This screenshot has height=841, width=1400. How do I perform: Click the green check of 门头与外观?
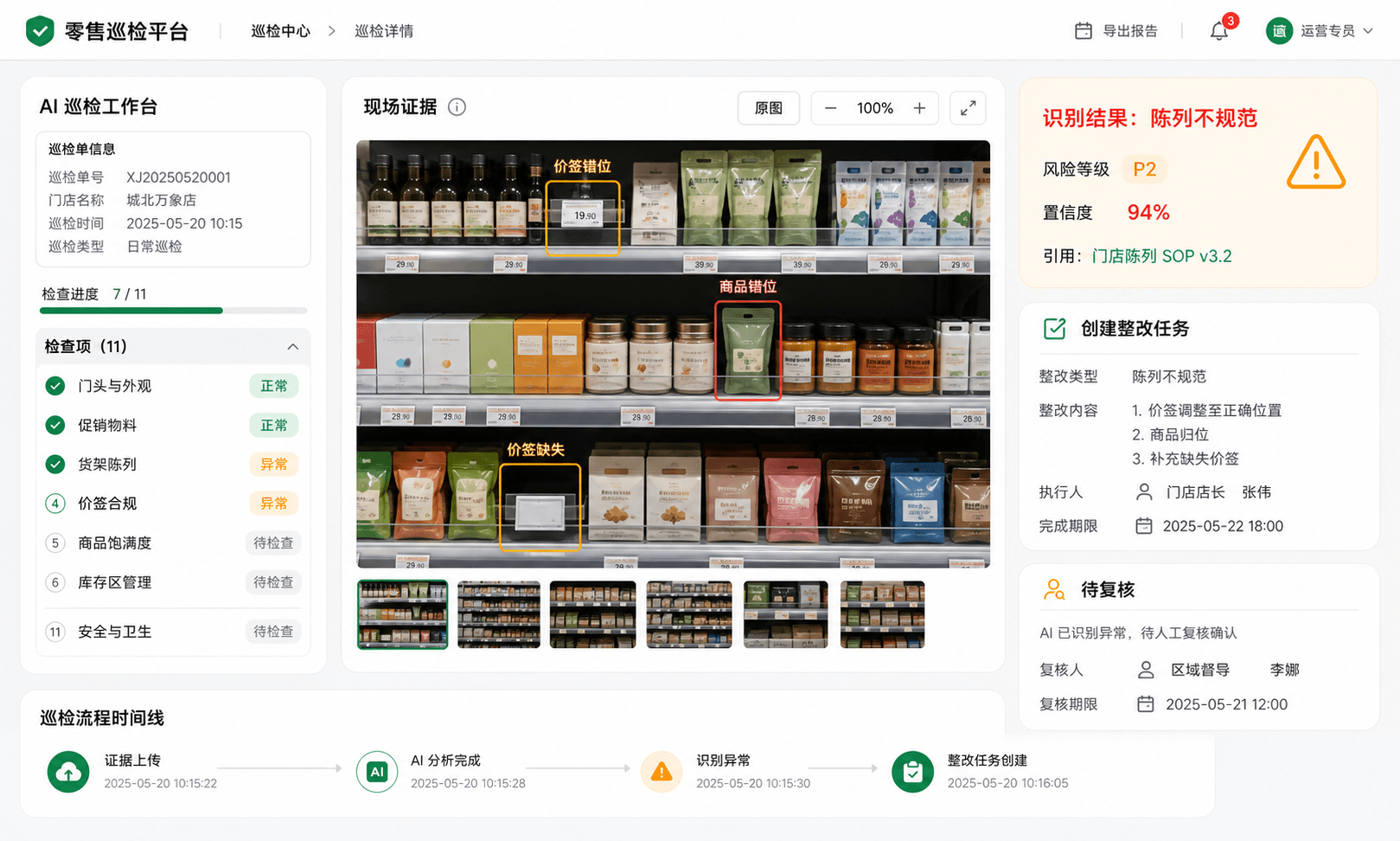pos(55,386)
